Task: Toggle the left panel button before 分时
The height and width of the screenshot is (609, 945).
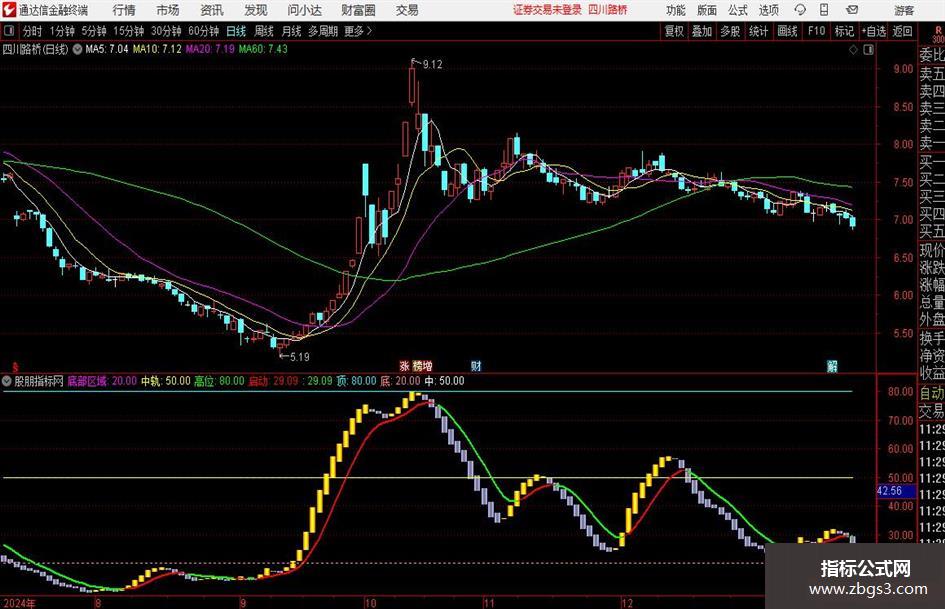Action: coord(8,31)
